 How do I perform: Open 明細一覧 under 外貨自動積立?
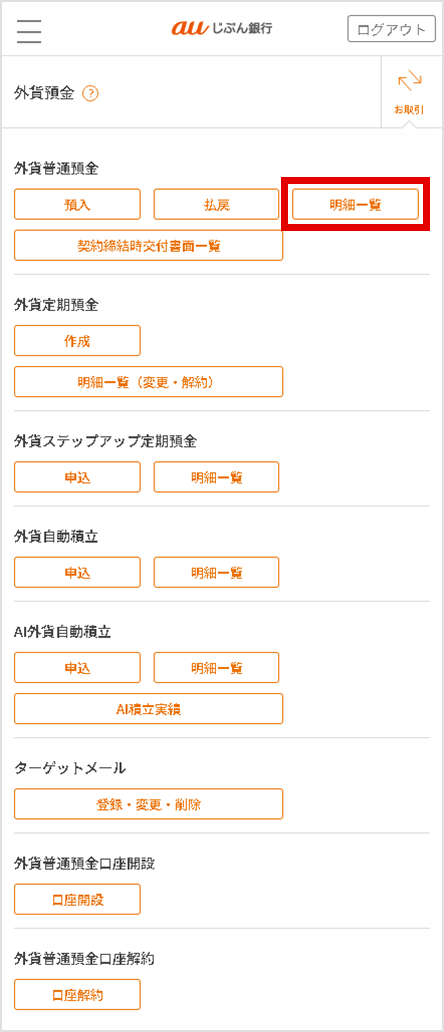coord(216,573)
